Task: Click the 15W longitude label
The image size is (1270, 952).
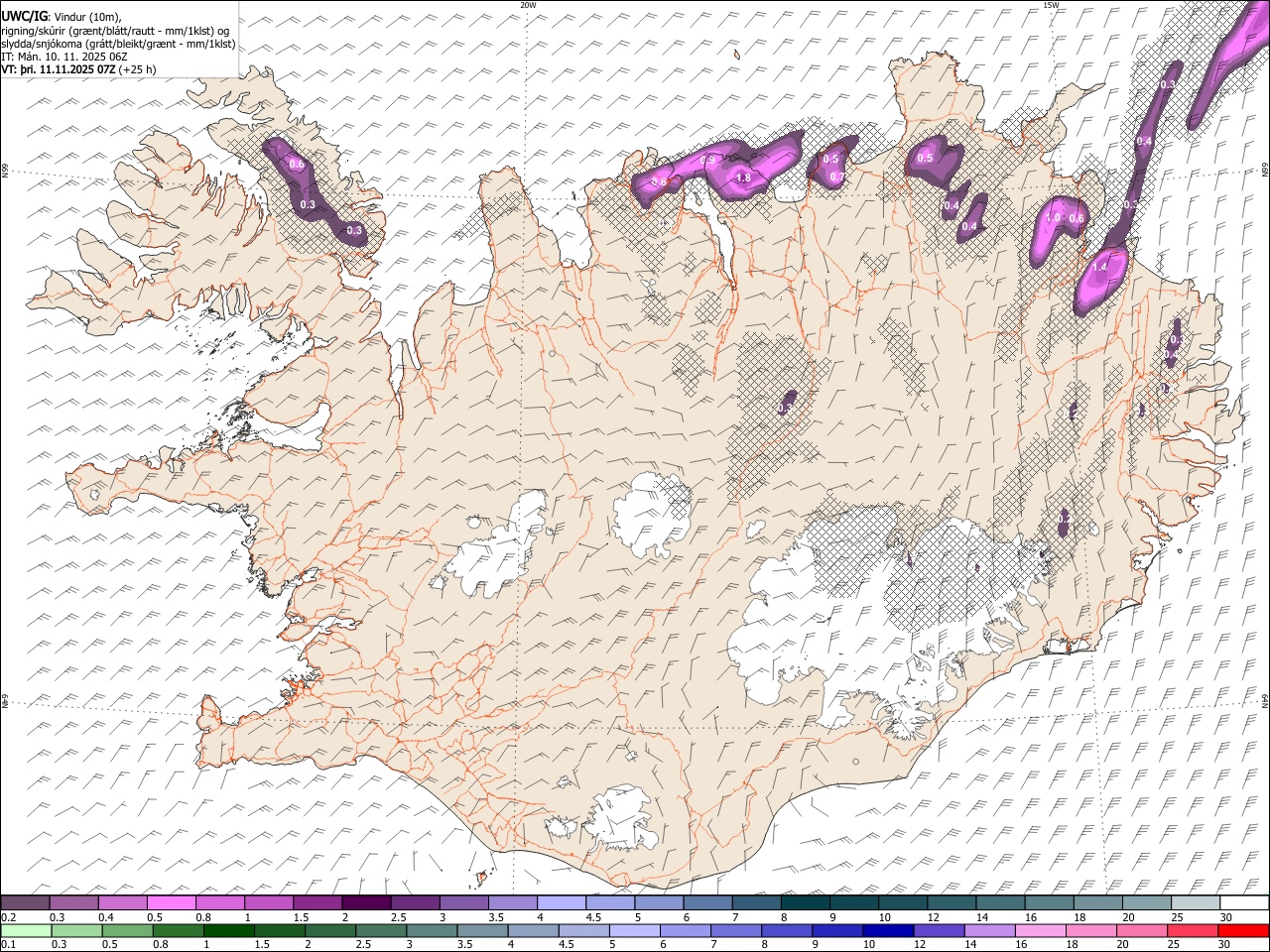Action: click(1051, 5)
